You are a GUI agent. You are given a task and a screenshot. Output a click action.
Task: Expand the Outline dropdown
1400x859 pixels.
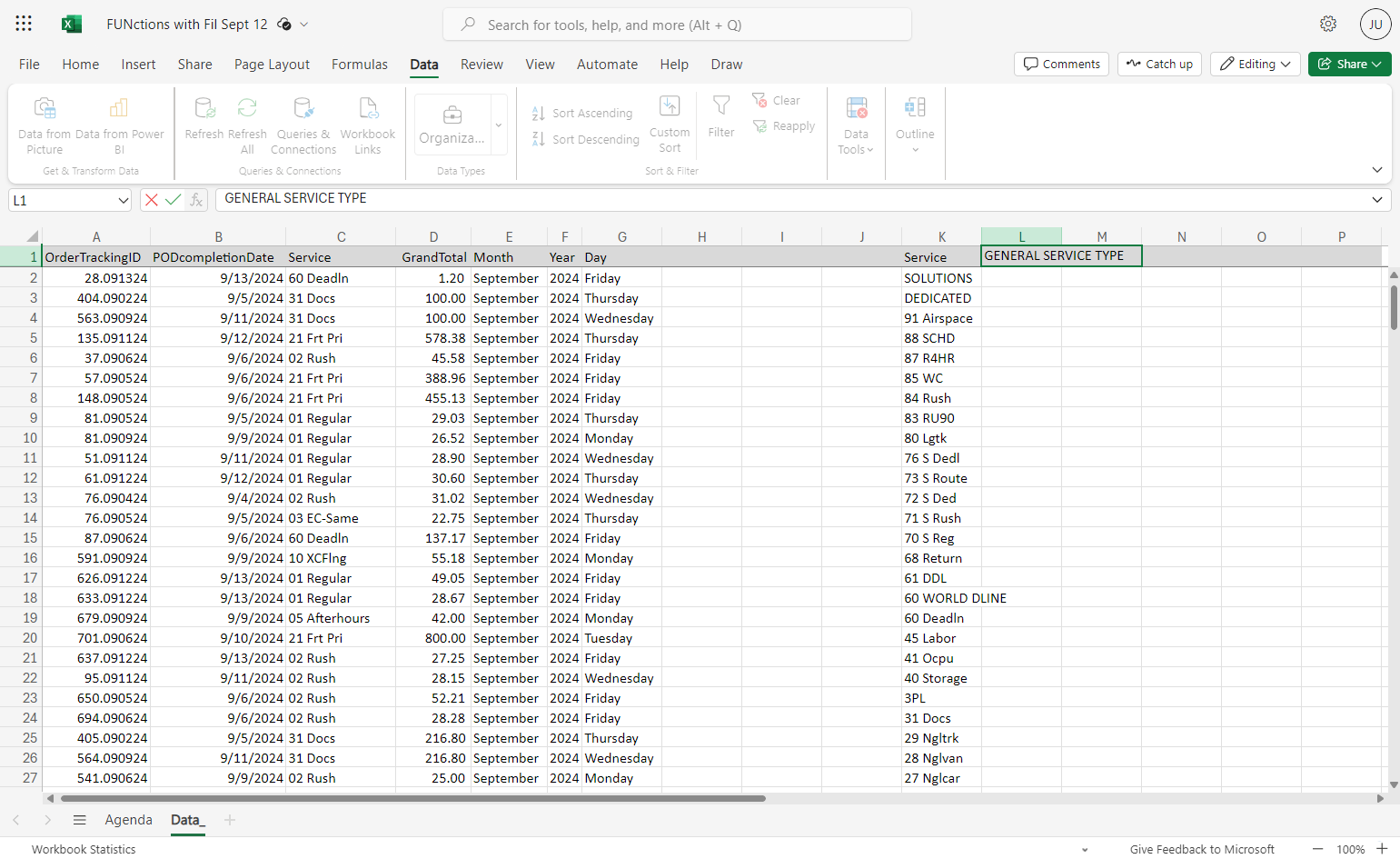915,125
